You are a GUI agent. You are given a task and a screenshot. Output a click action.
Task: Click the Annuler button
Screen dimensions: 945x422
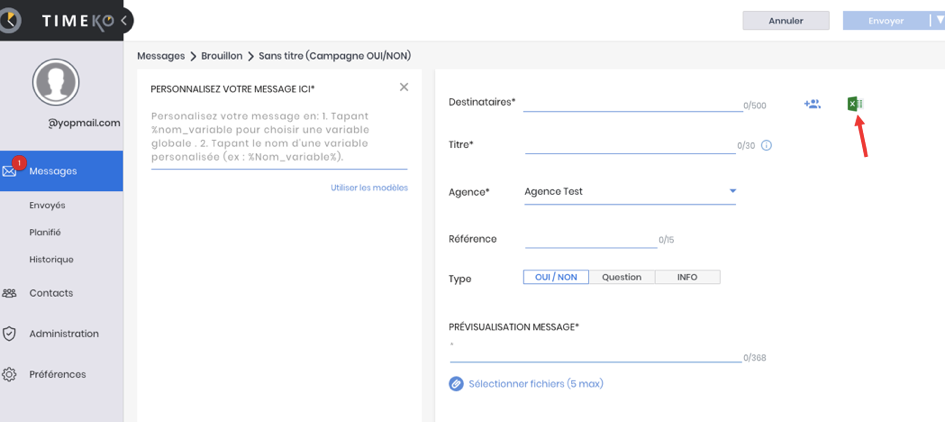(x=786, y=20)
